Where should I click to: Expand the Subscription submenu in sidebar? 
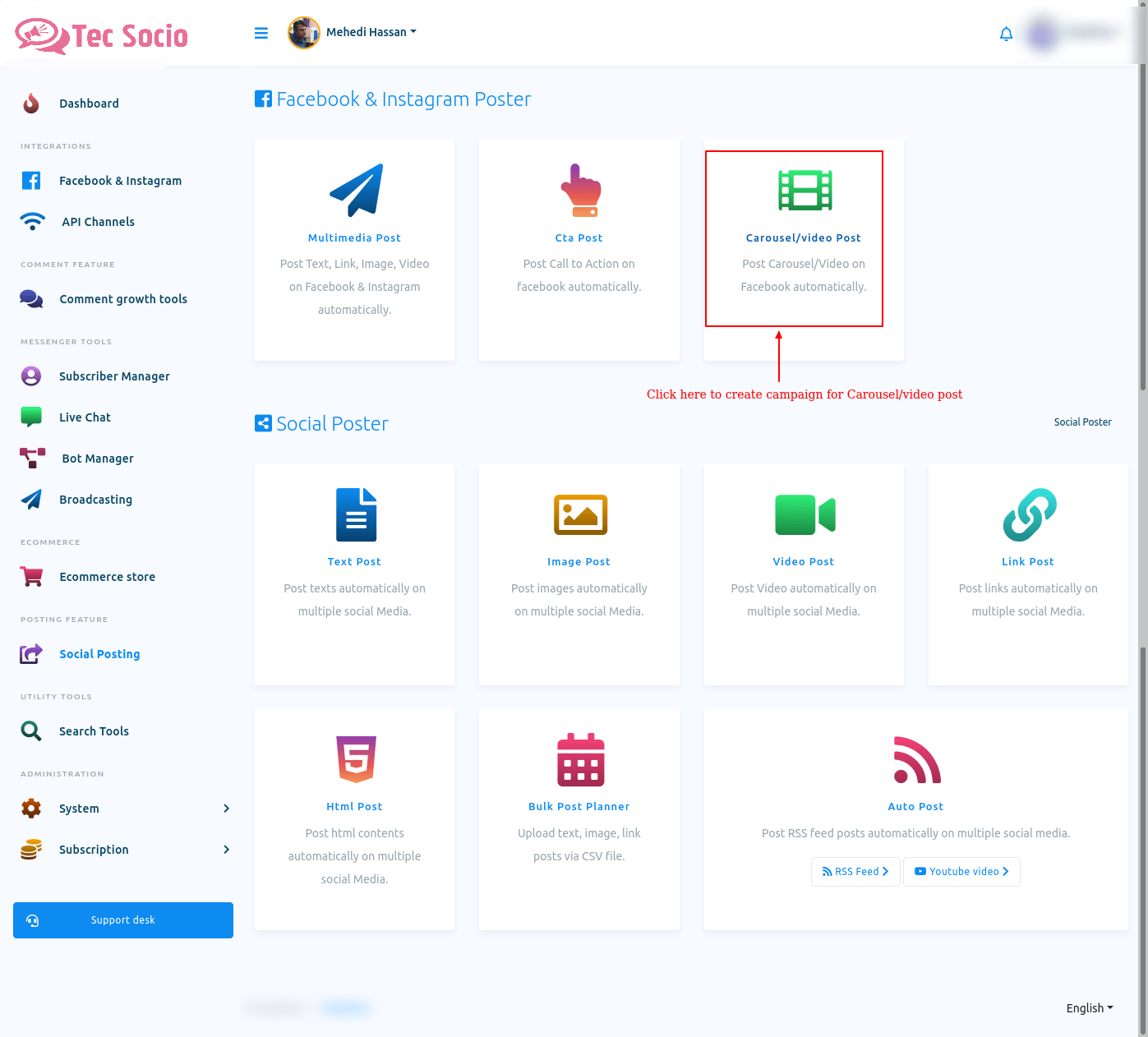click(123, 850)
